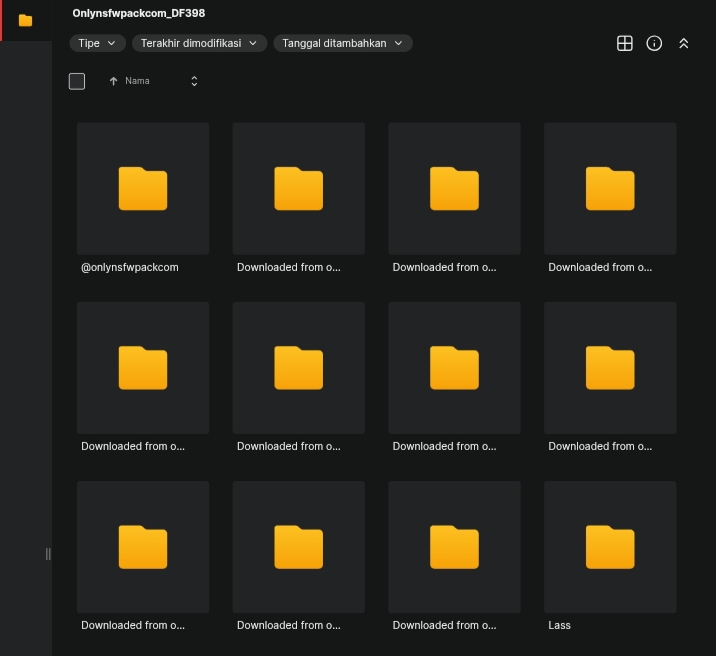Expand the Tipe filter dropdown

[x=98, y=43]
